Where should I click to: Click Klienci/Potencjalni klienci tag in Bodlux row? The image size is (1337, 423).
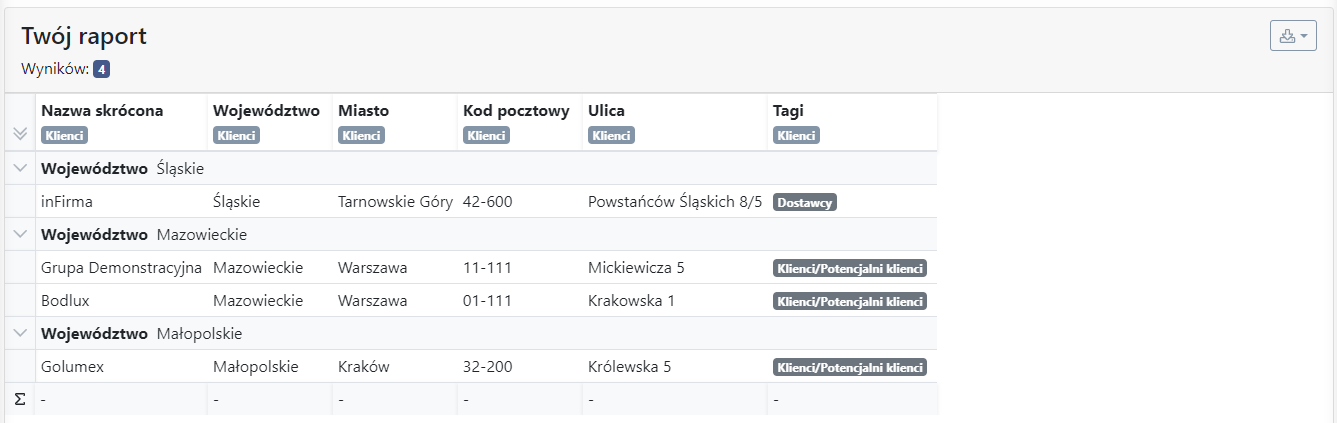tap(850, 301)
